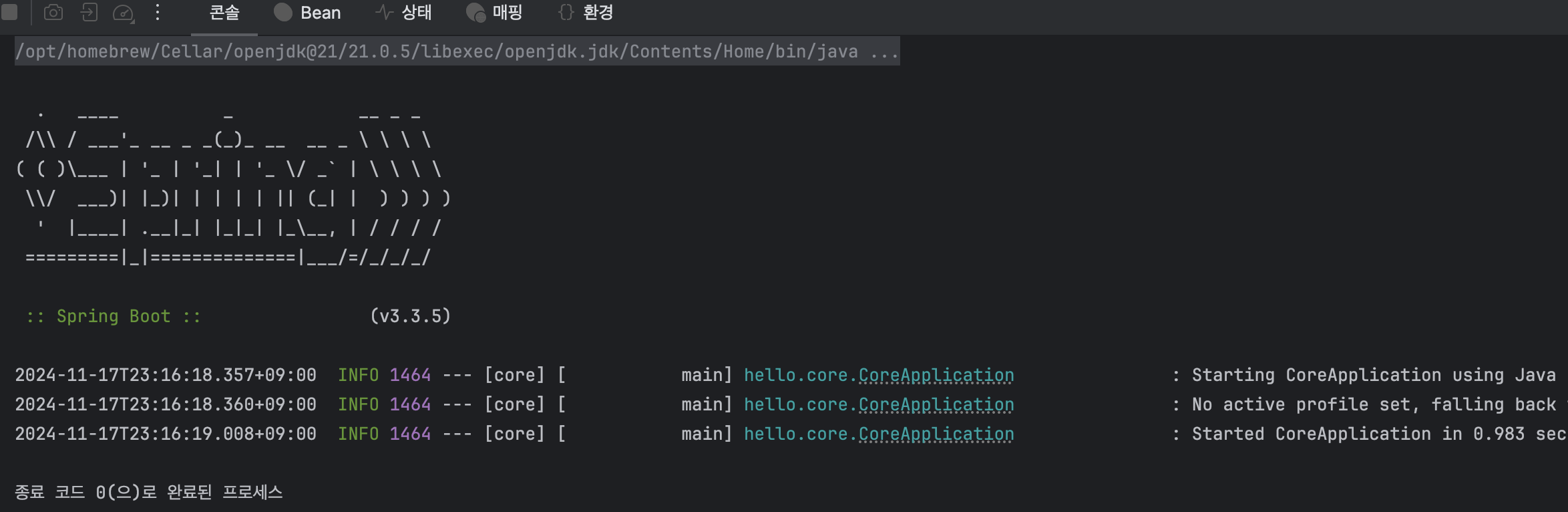Viewport: 1568px width, 512px height.
Task: Click the 'No active profile set' message
Action: coord(1373,404)
